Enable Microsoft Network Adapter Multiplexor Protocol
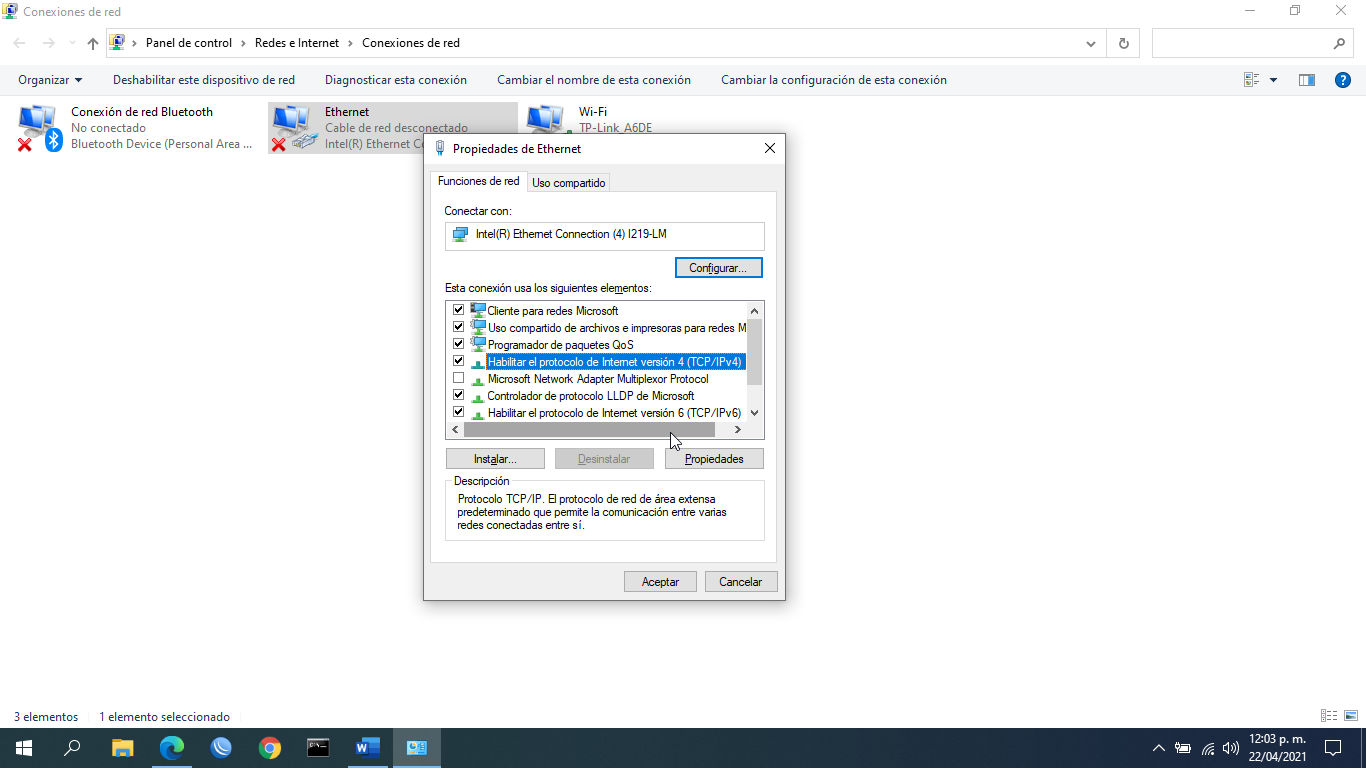1366x768 pixels. [x=458, y=378]
